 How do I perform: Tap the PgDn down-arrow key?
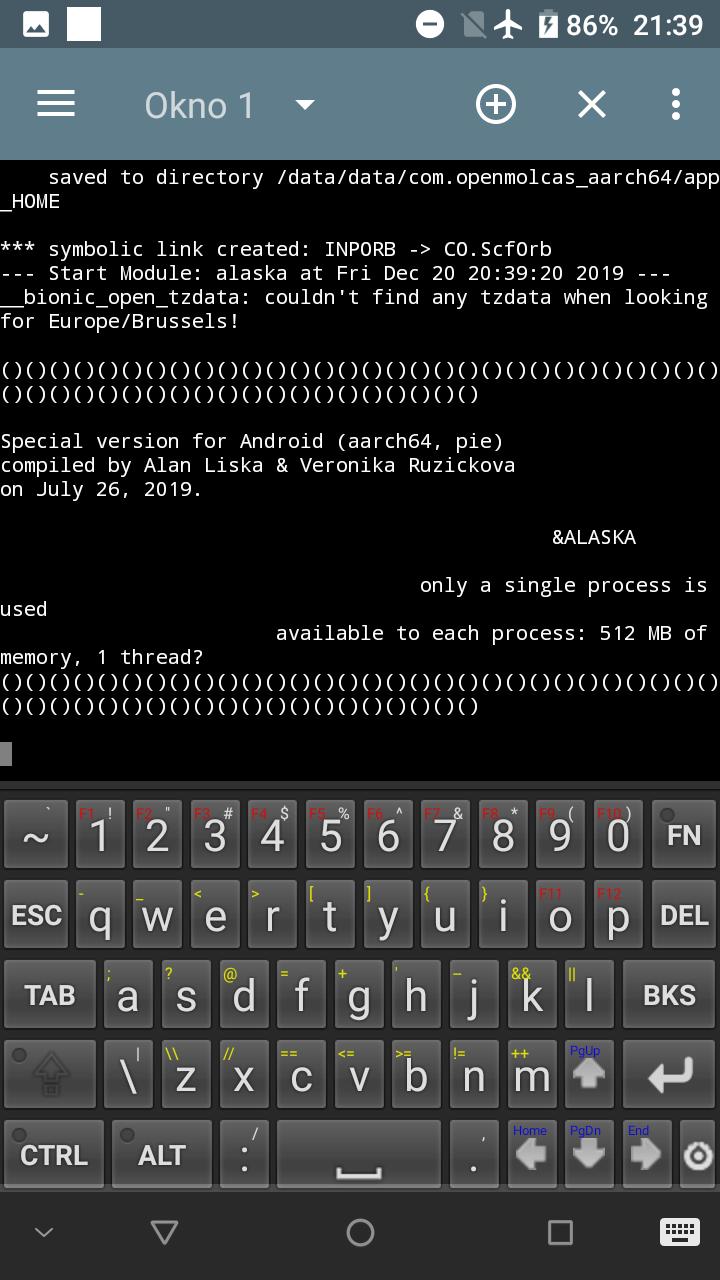click(588, 1155)
